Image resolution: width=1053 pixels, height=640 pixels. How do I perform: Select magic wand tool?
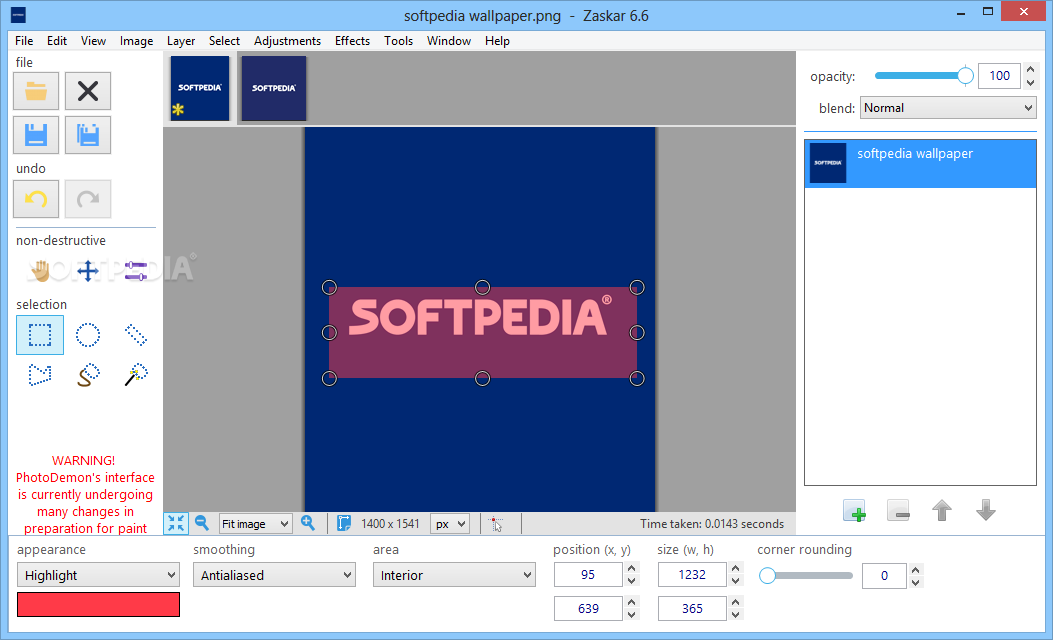click(x=136, y=374)
